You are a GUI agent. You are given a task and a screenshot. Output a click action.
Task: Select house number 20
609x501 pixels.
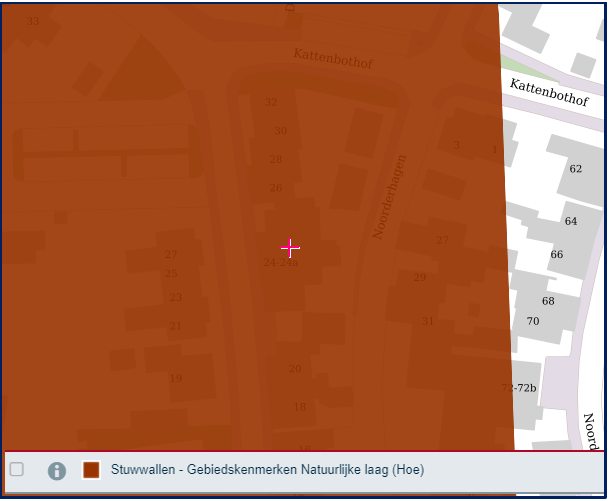295,369
